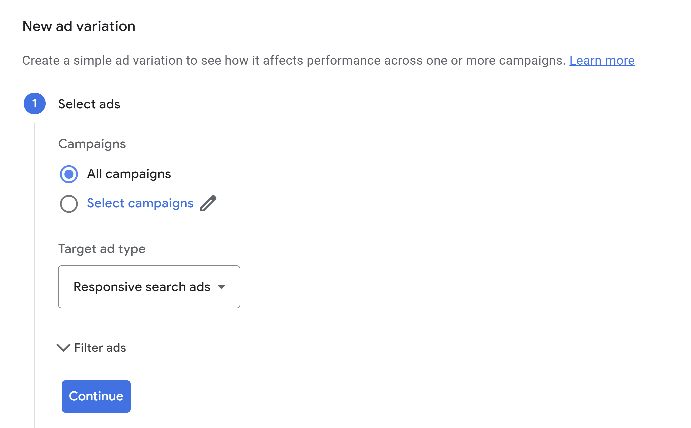Viewport: 691px width, 428px height.
Task: Open the Learn more link
Action: click(x=602, y=61)
